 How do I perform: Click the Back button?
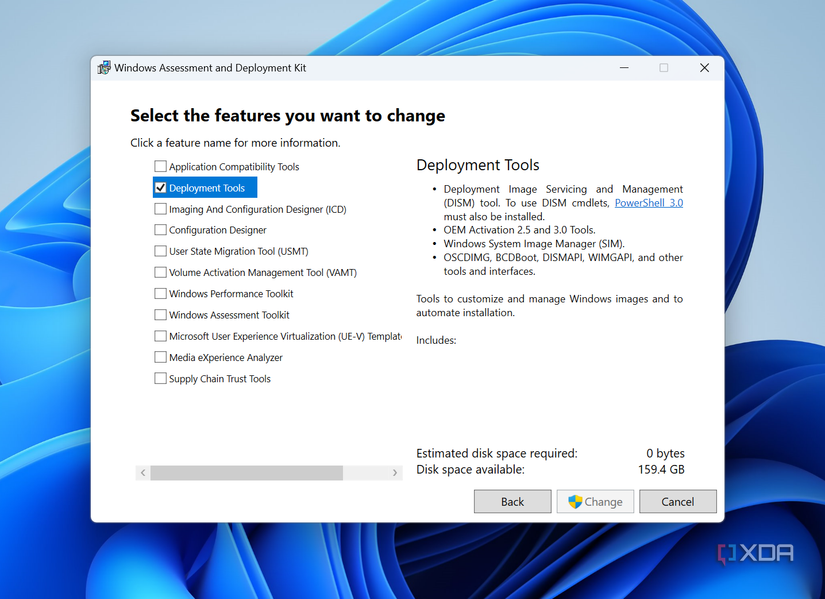(x=512, y=501)
